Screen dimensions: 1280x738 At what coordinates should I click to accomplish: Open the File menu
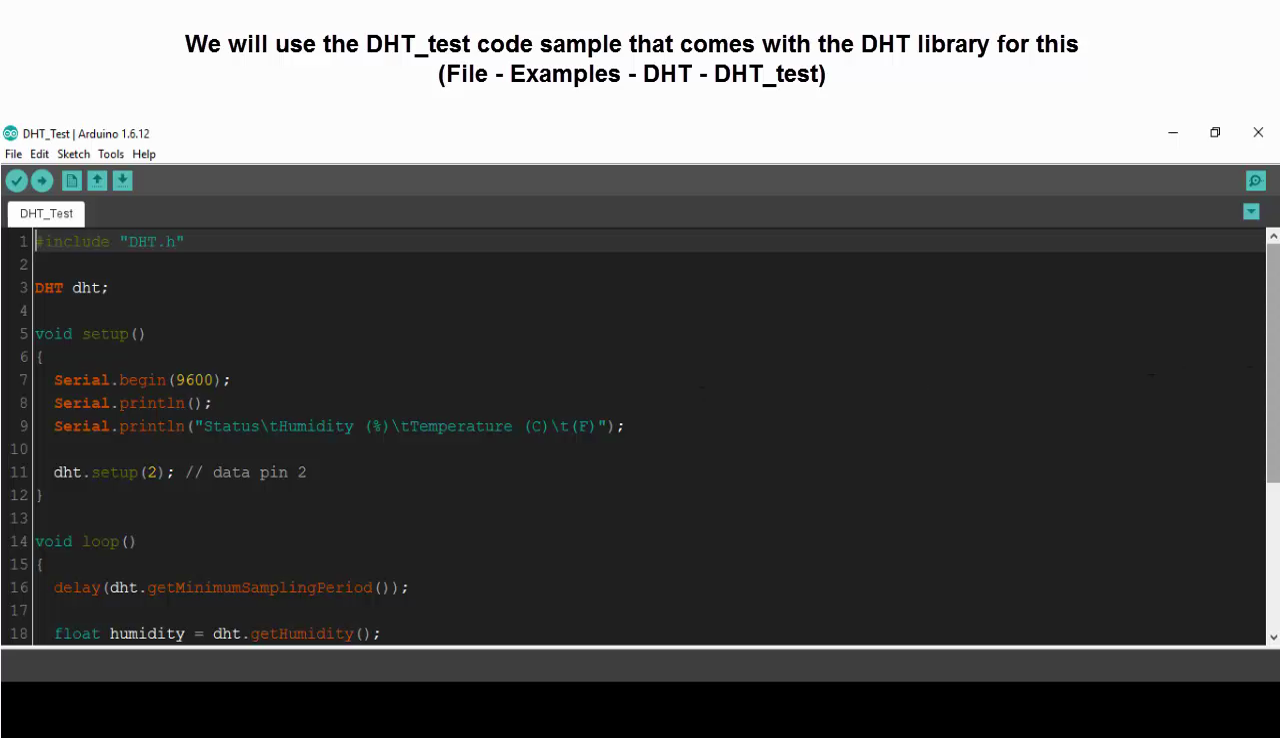point(13,154)
